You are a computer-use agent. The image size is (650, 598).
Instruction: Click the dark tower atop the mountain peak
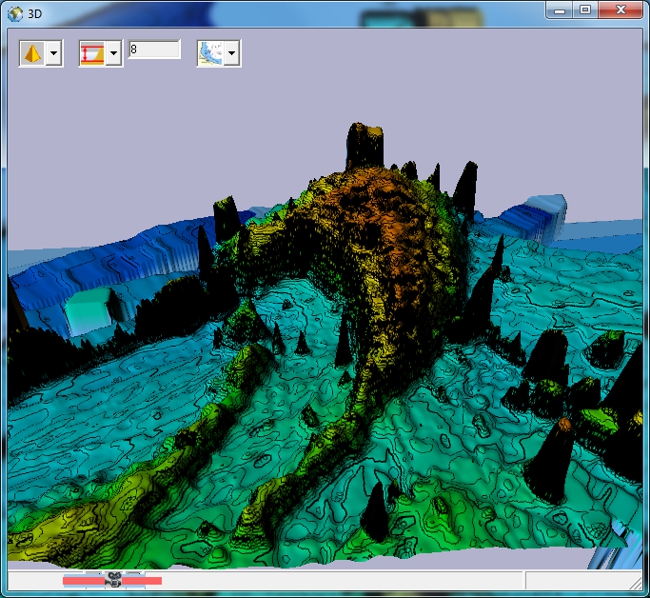coord(364,146)
